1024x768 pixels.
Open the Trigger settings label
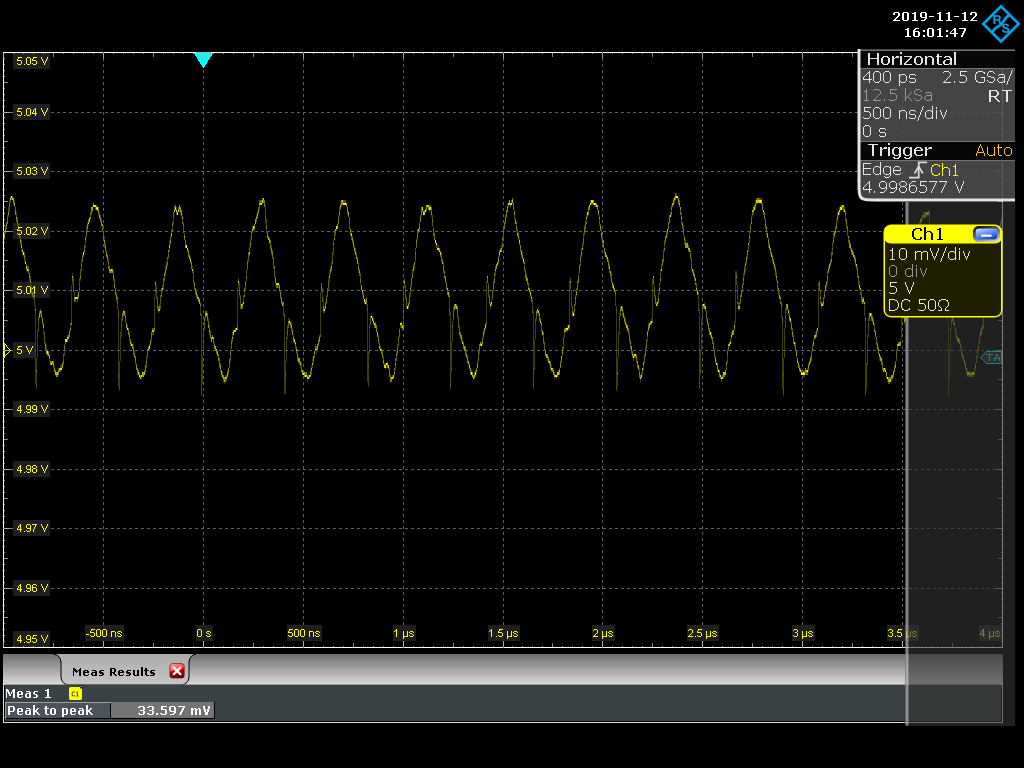point(899,150)
